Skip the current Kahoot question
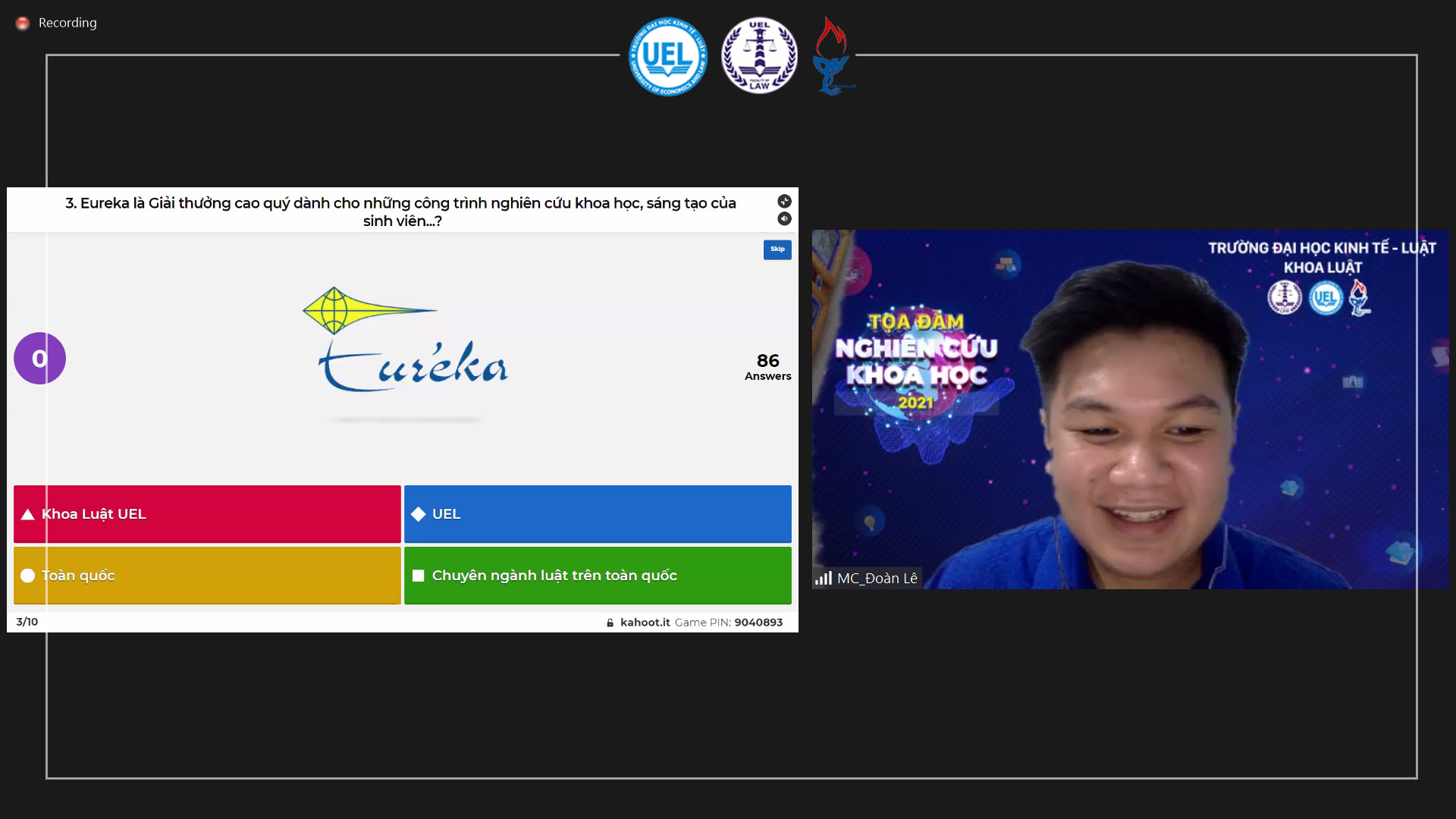Viewport: 1456px width, 819px height. [x=777, y=249]
